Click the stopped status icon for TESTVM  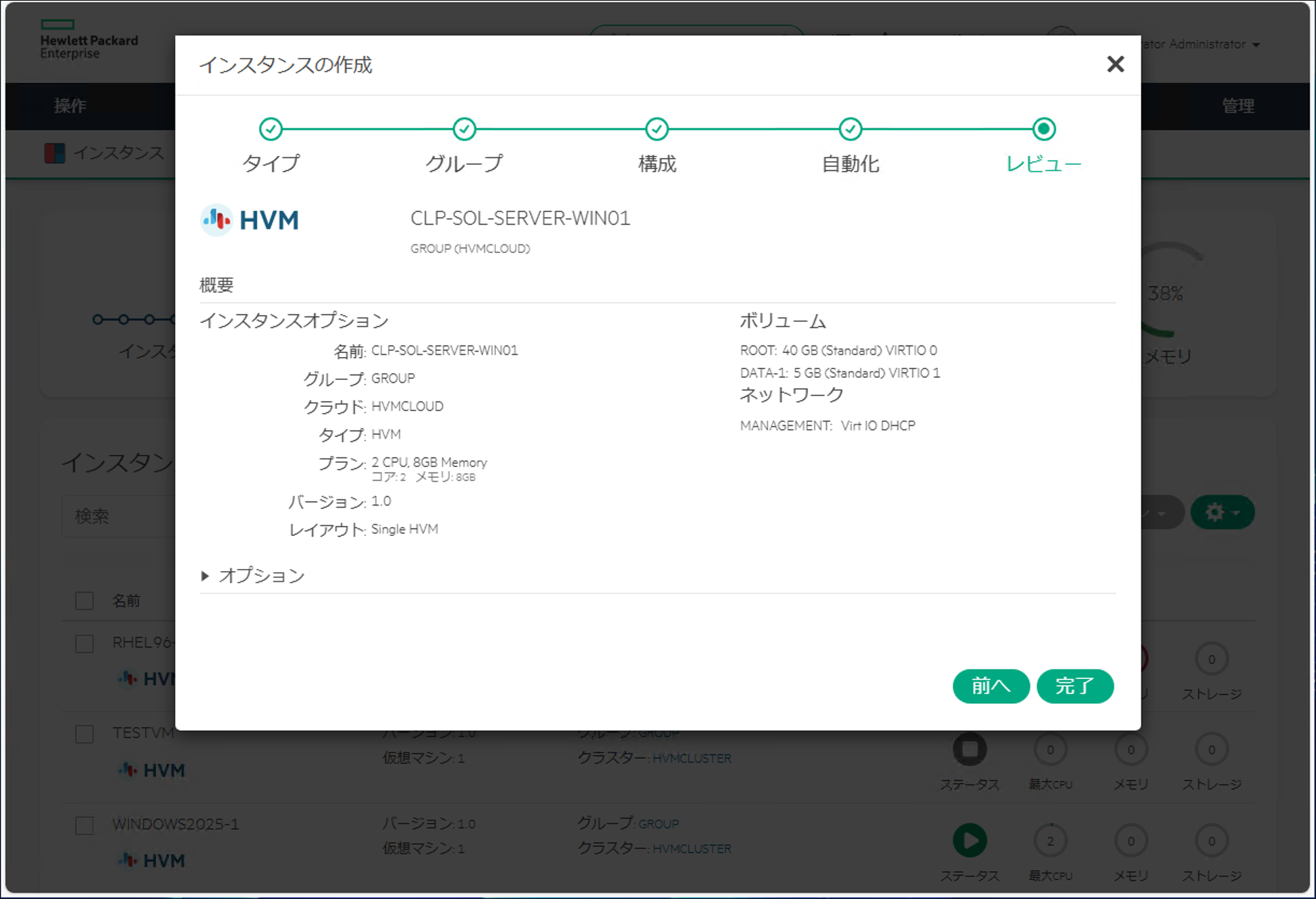tap(970, 748)
